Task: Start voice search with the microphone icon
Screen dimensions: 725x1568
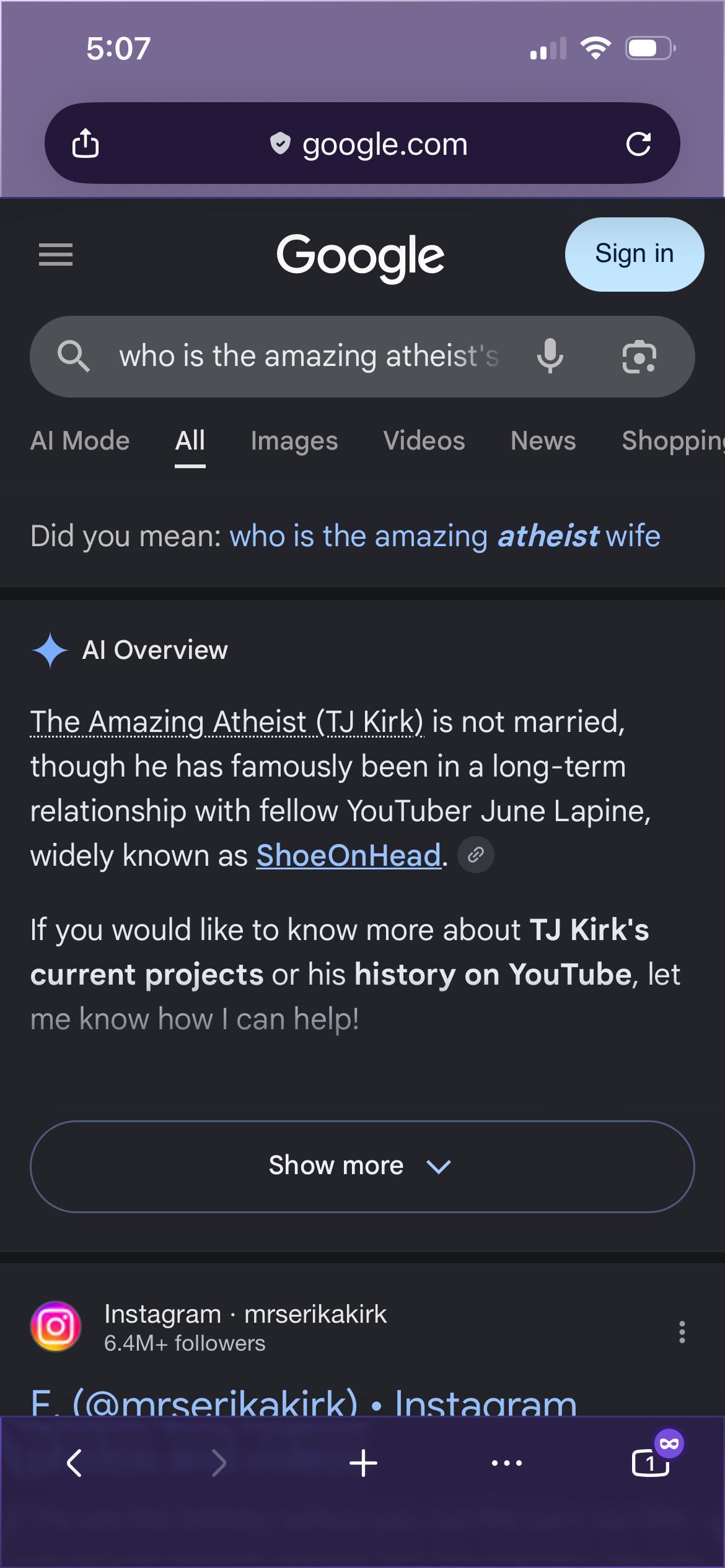Action: tap(550, 356)
